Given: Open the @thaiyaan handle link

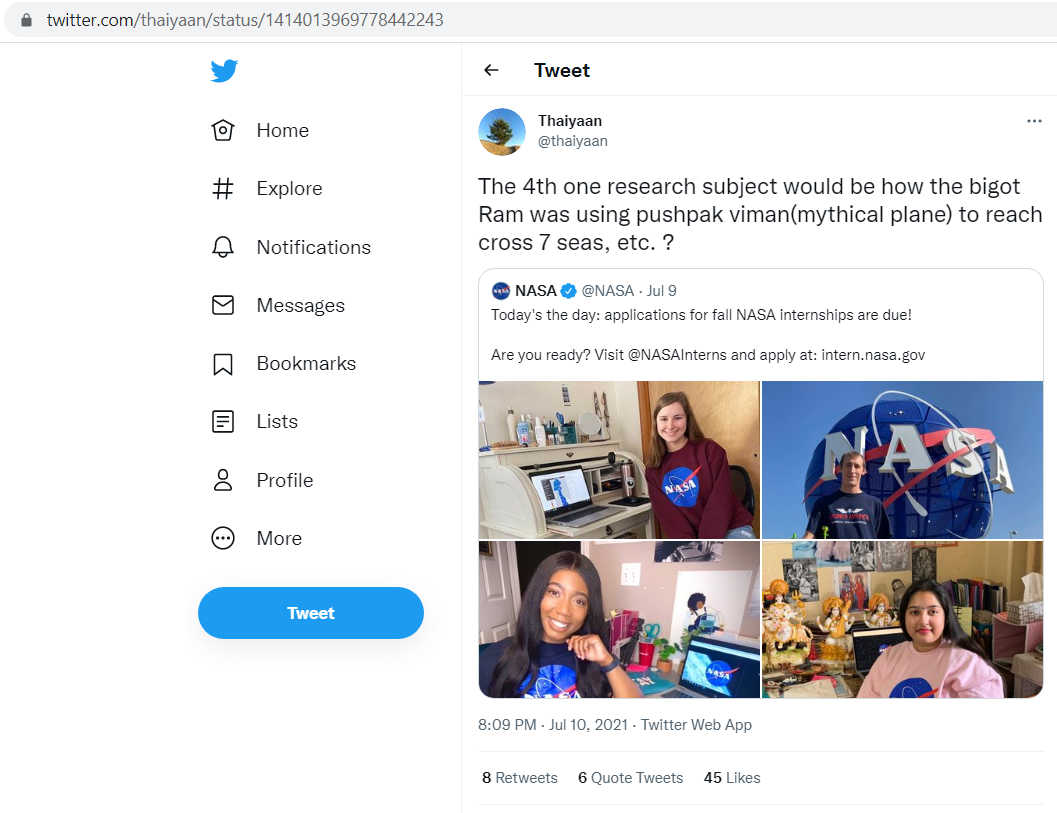Looking at the screenshot, I should 572,141.
